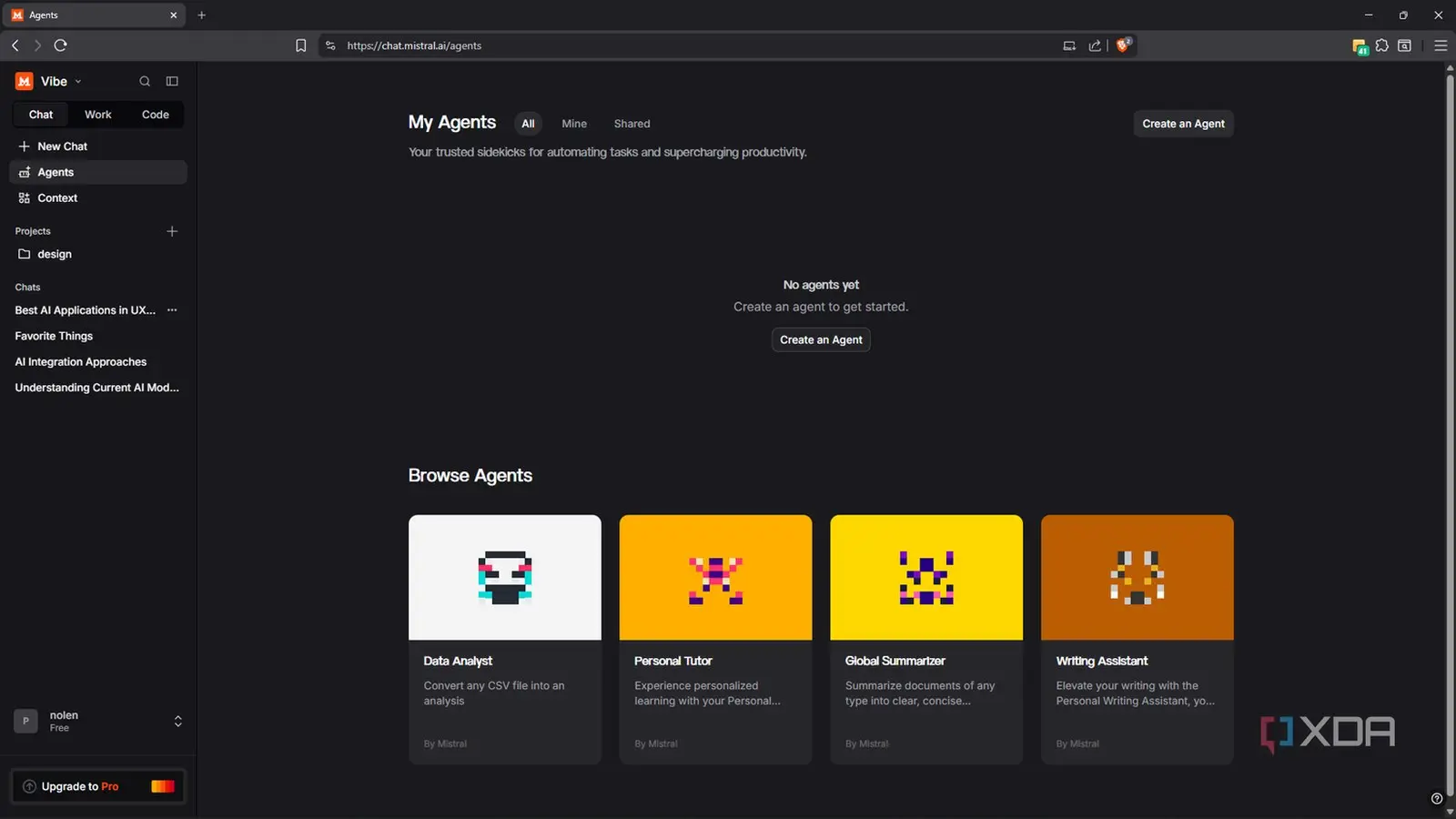Open the Favorite Things chat
The width and height of the screenshot is (1456, 819).
[x=54, y=336]
